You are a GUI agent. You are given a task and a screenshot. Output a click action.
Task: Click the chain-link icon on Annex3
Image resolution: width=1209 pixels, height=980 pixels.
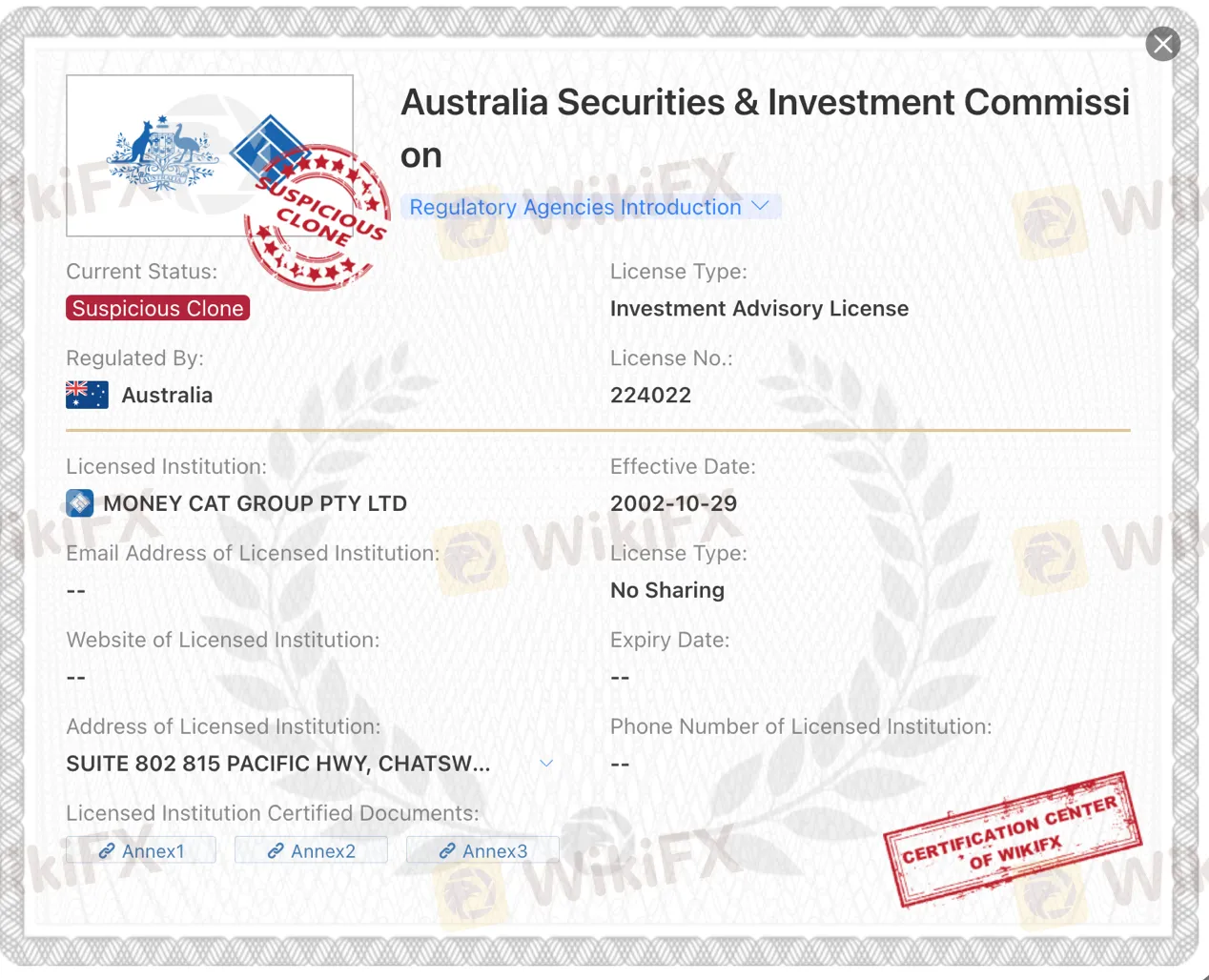(x=446, y=850)
